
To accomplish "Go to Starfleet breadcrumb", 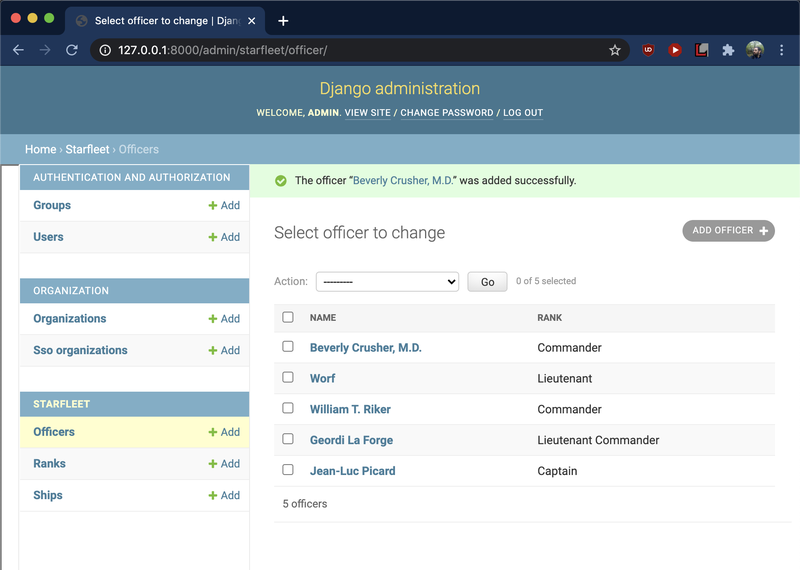I will [87, 150].
